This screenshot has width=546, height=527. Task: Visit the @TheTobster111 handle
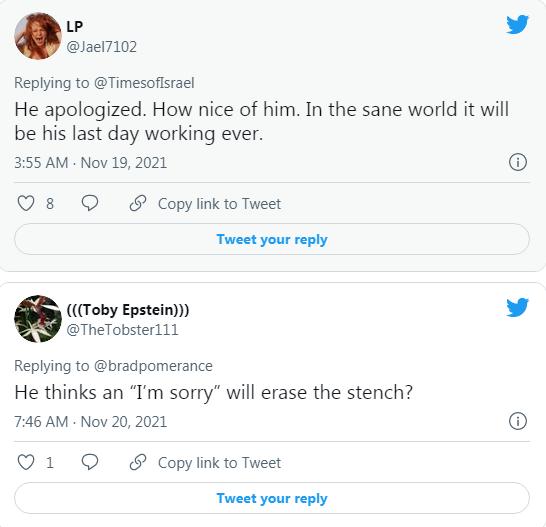coord(122,330)
